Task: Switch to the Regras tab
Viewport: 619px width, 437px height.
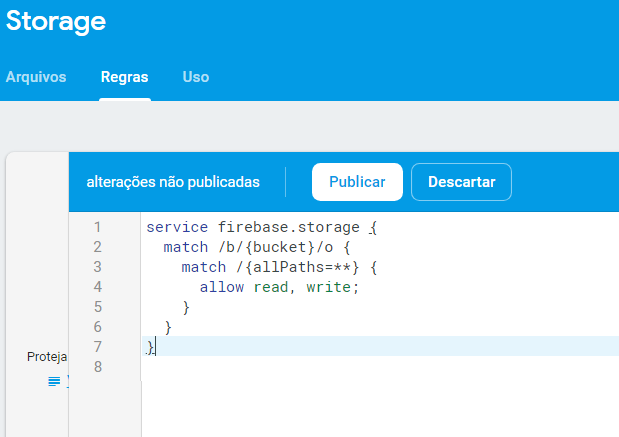Action: (x=124, y=77)
